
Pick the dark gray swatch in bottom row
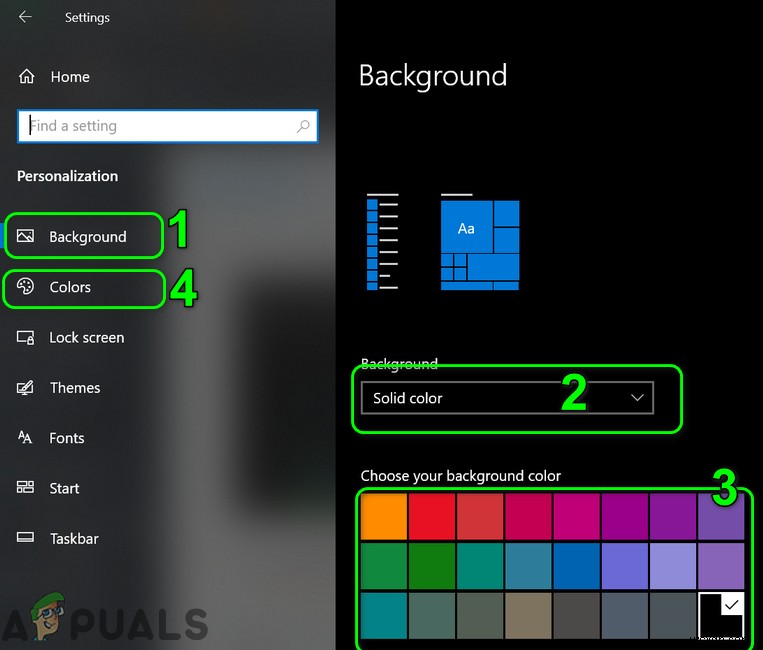point(576,615)
